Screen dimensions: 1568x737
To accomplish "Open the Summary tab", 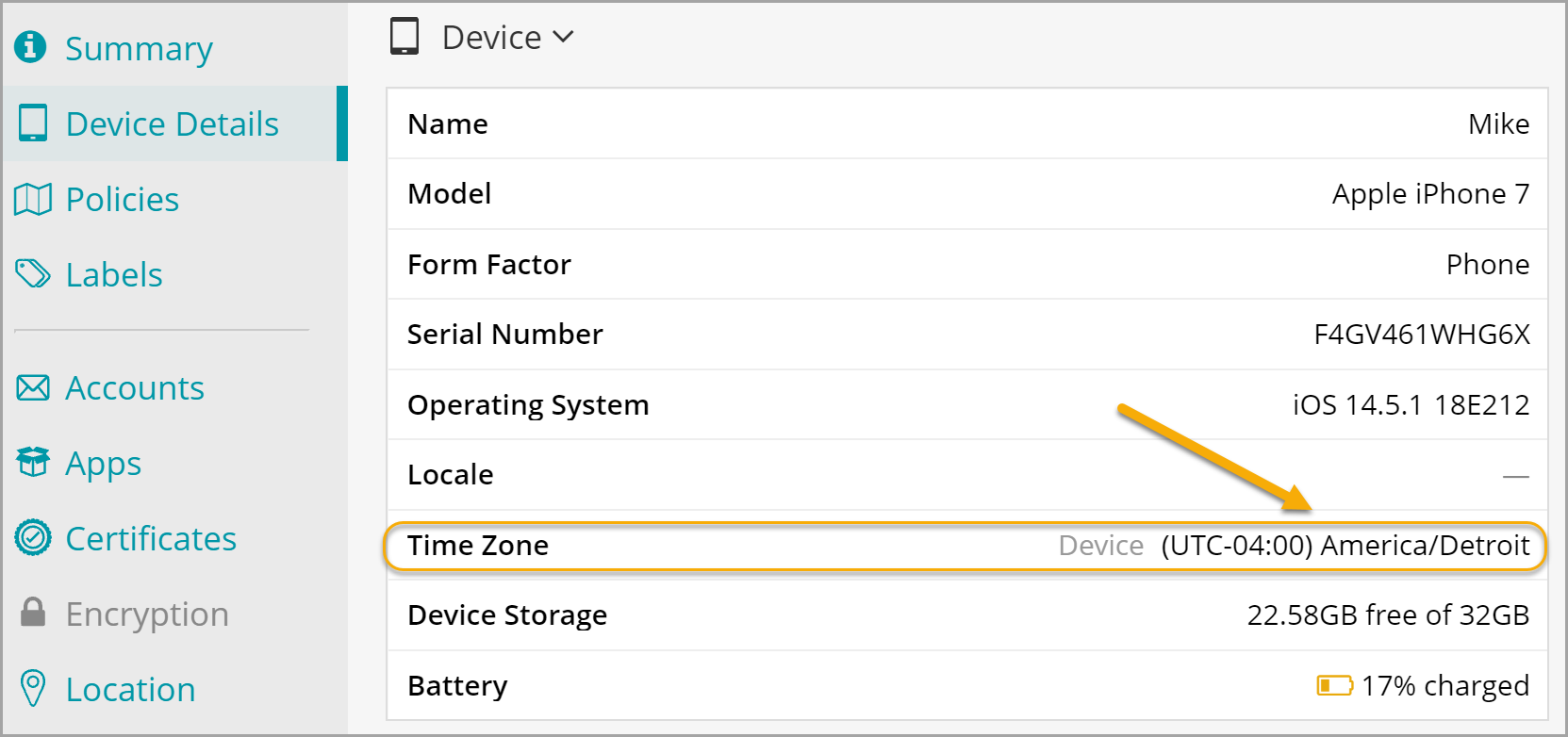I will pyautogui.click(x=139, y=48).
